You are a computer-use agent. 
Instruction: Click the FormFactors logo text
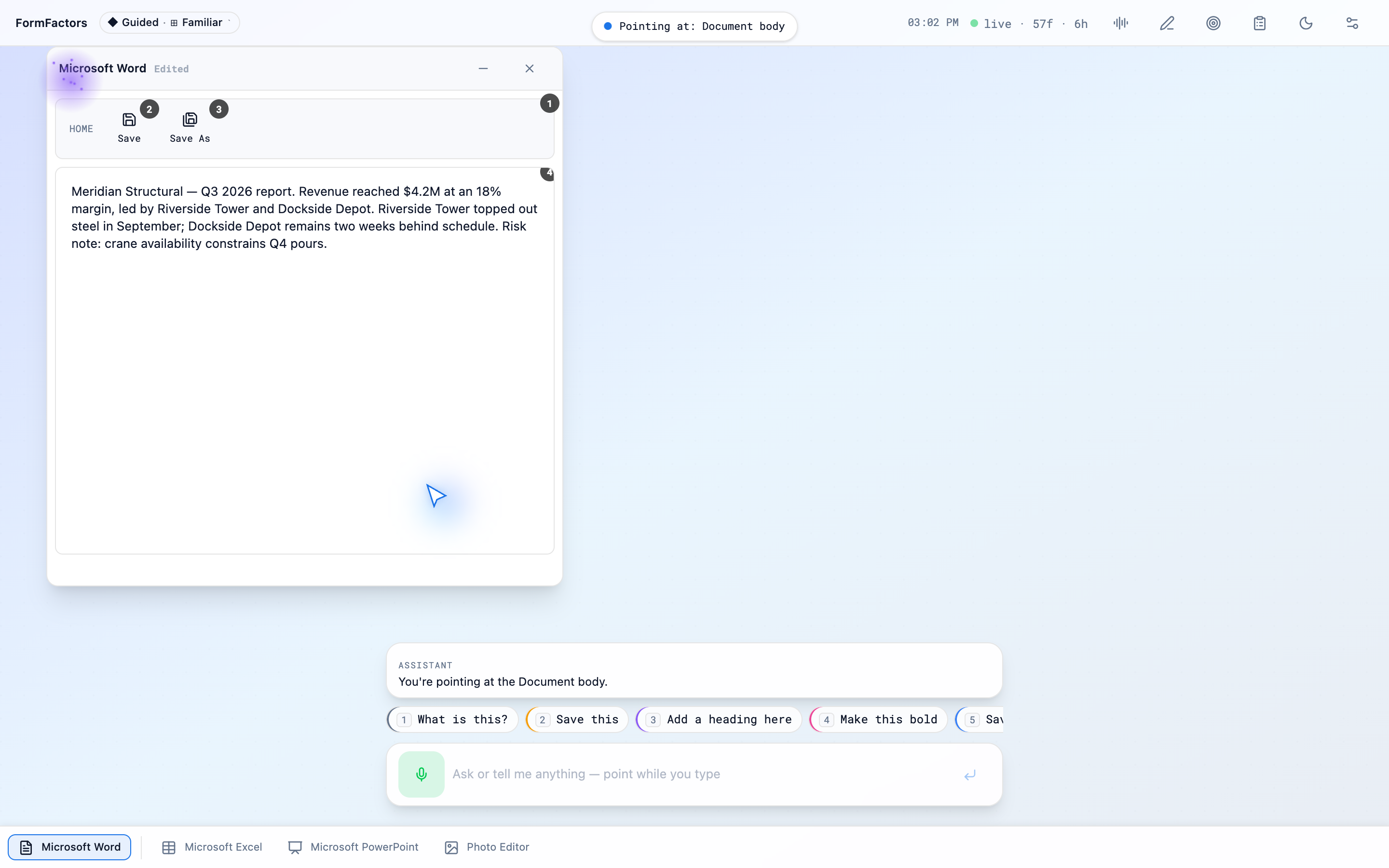(x=51, y=23)
